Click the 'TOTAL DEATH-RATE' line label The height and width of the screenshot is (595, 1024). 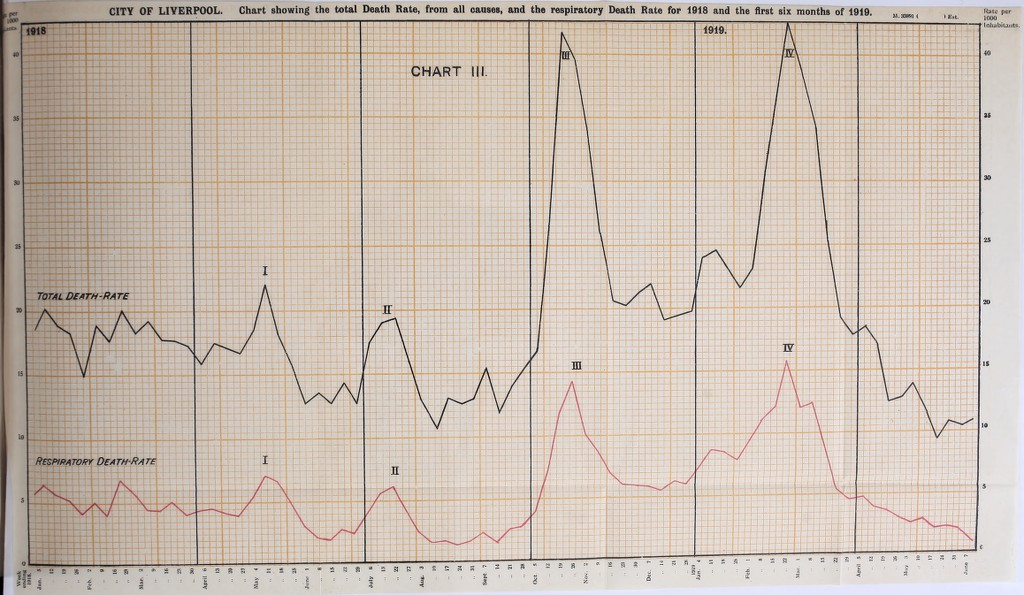coord(82,296)
